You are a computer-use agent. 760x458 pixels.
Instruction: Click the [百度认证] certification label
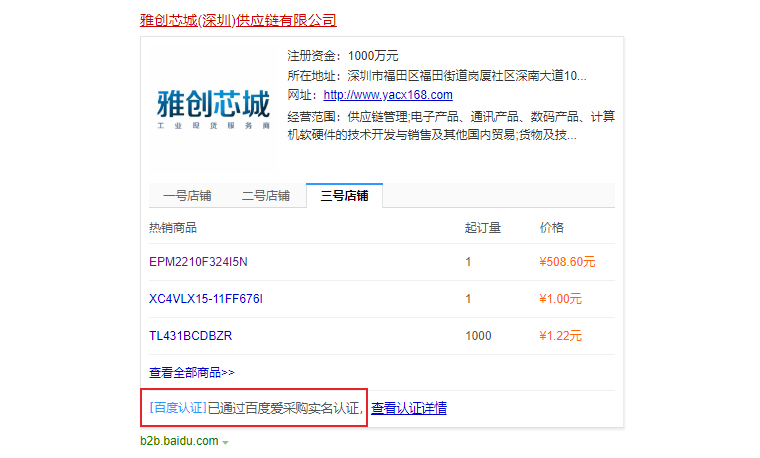177,408
